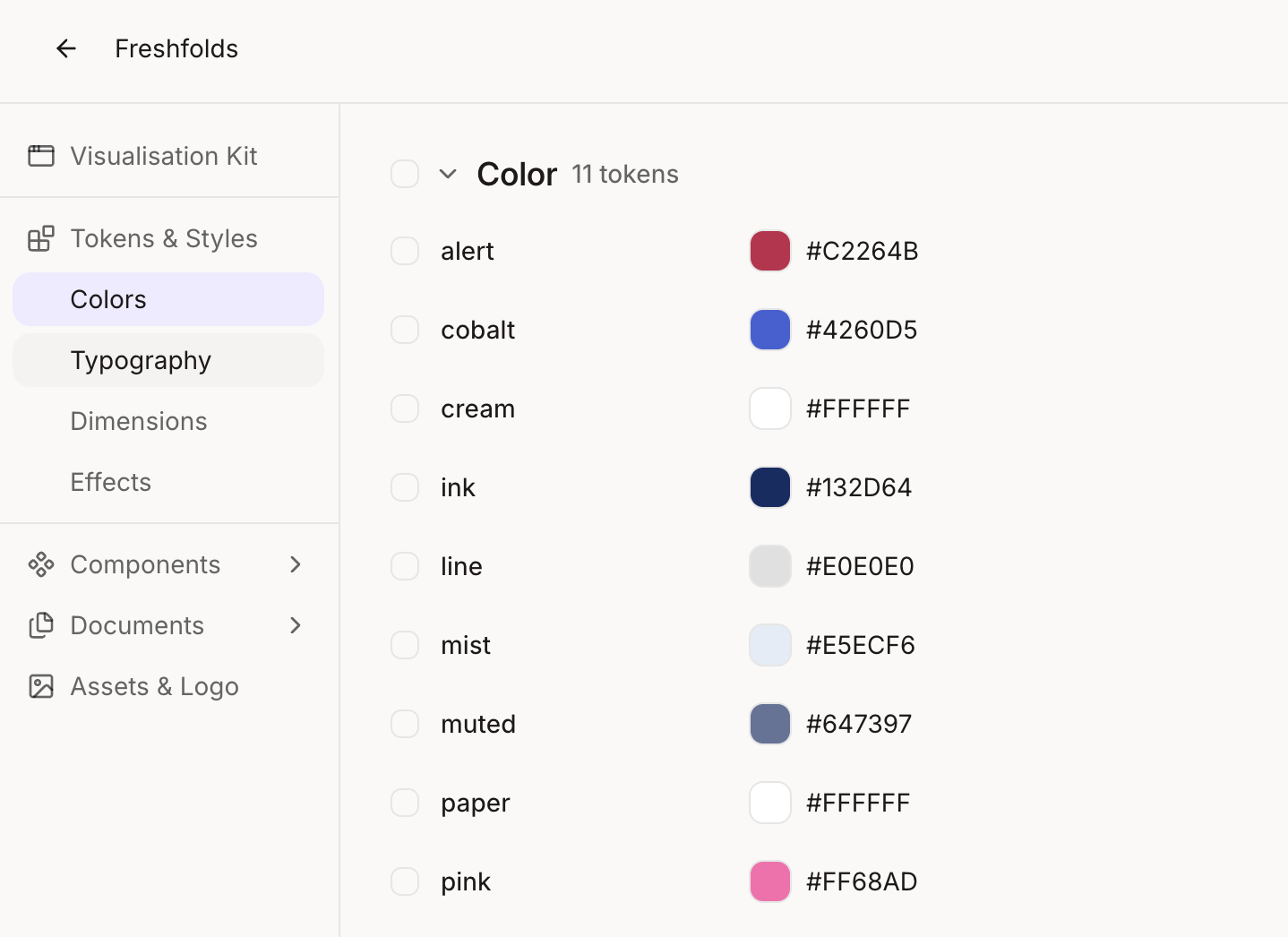Image resolution: width=1288 pixels, height=937 pixels.
Task: Toggle the checkbox for pink token
Action: click(405, 881)
